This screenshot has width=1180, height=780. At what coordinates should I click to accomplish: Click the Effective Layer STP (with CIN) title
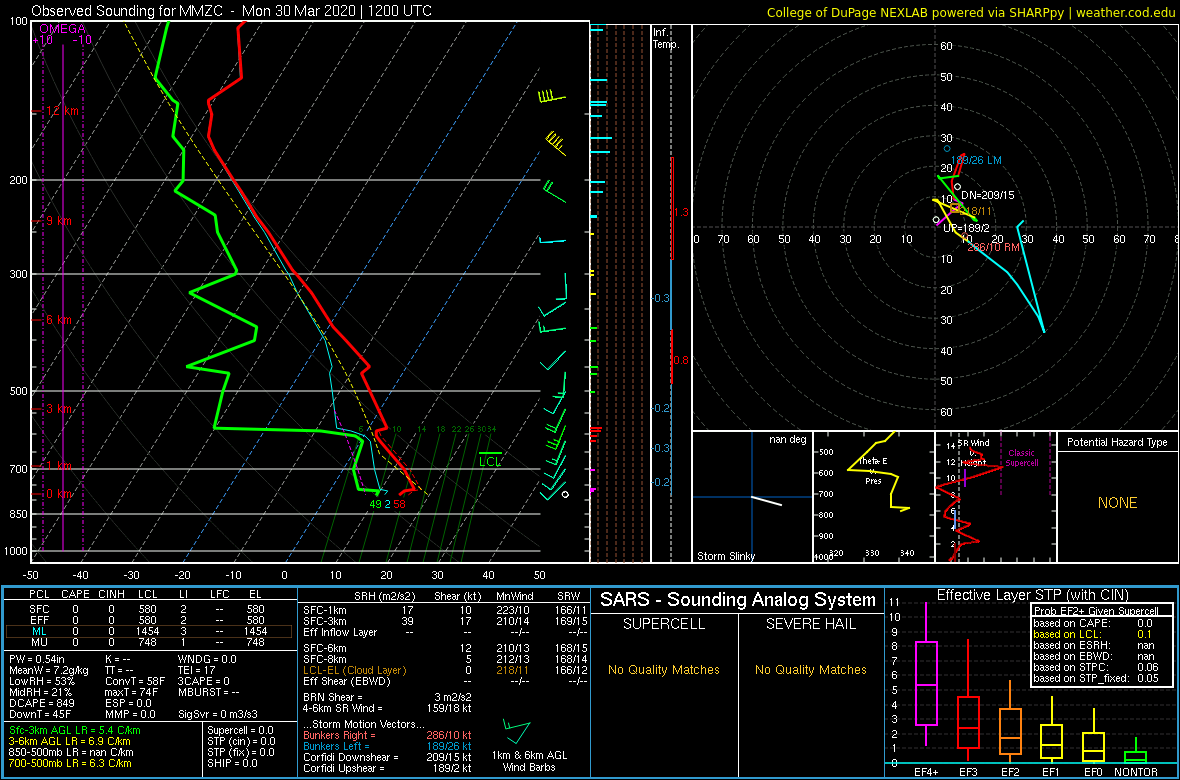pos(1030,596)
